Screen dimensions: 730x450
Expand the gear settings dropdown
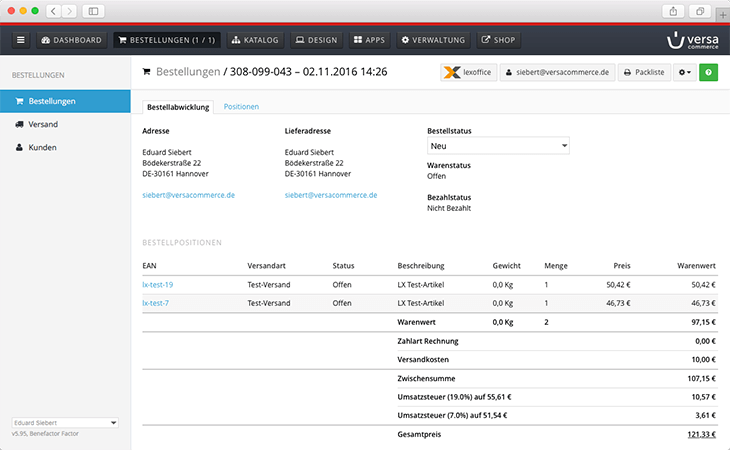click(684, 73)
